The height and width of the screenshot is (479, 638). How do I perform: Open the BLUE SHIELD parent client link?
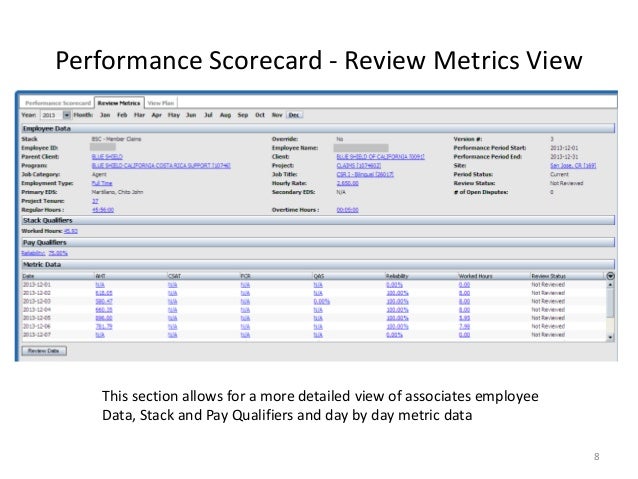(107, 157)
